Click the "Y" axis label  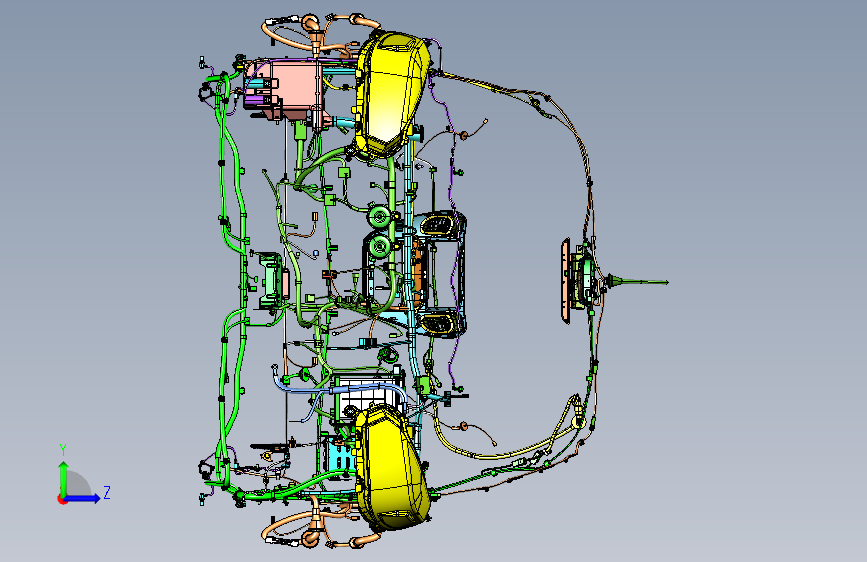click(63, 450)
